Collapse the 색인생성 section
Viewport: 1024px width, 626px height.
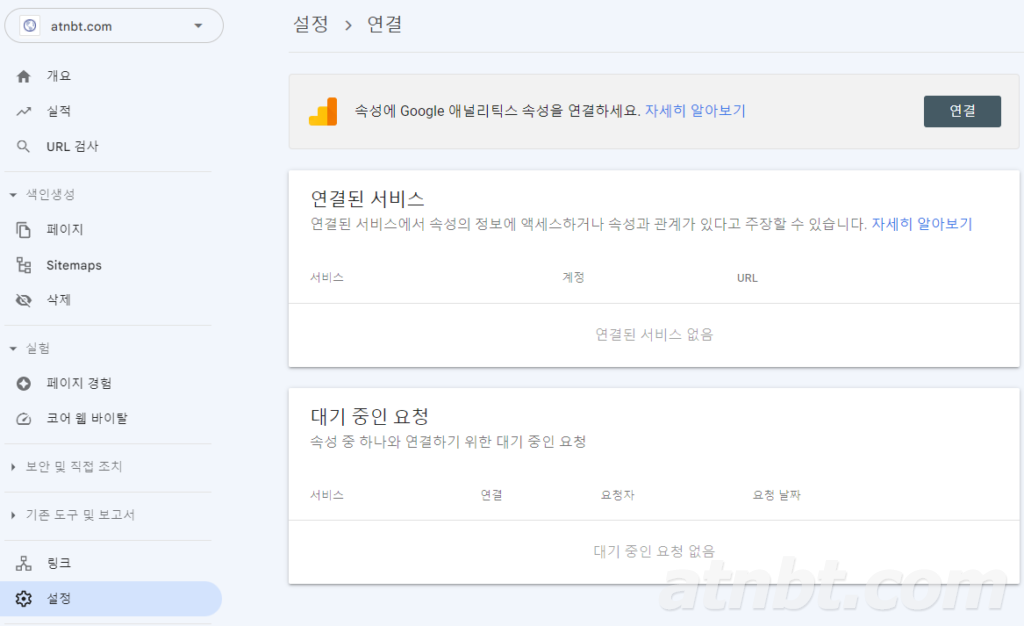point(43,195)
